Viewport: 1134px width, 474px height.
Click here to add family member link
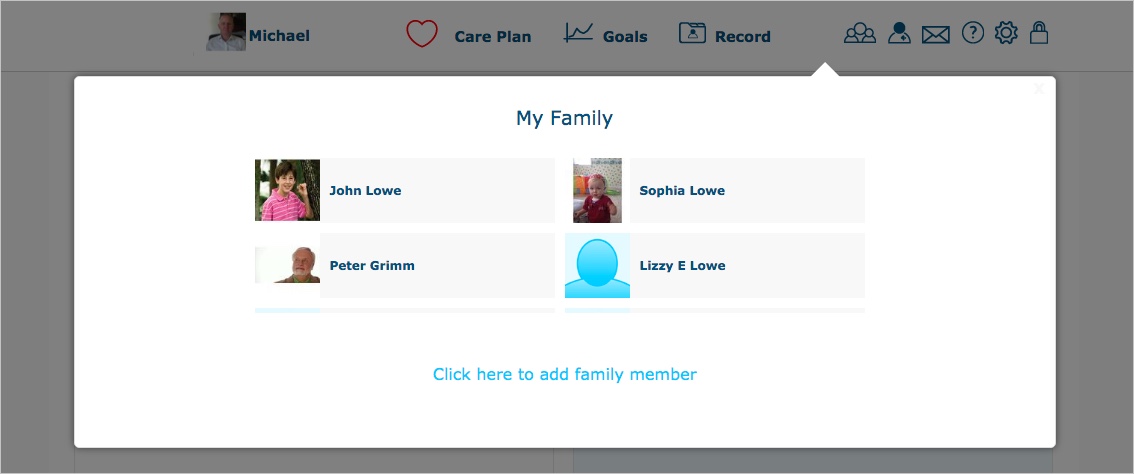565,374
